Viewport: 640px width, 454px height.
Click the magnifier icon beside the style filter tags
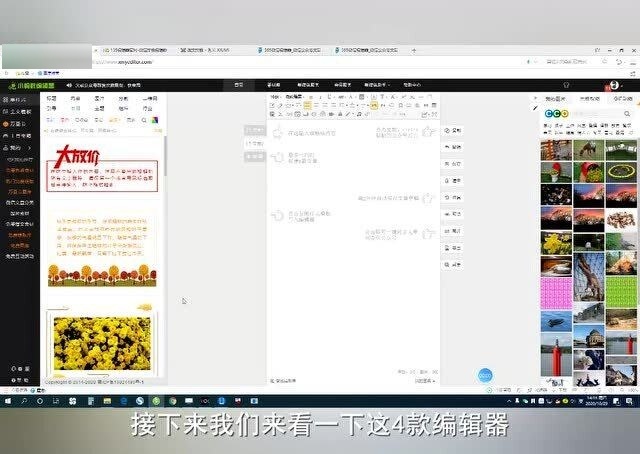[144, 120]
